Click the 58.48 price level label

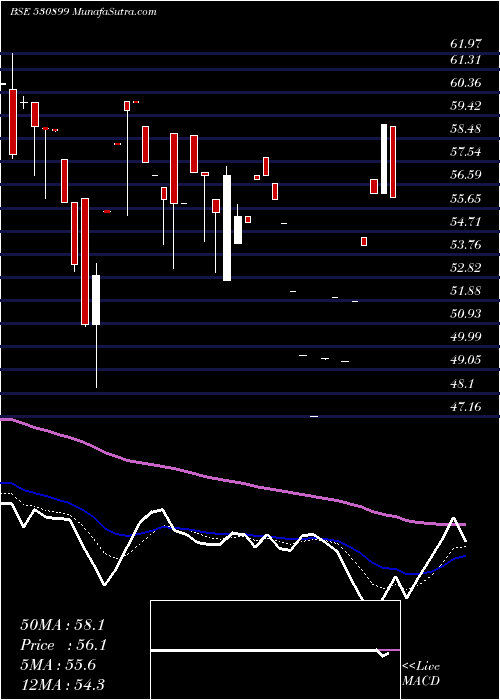pyautogui.click(x=466, y=129)
